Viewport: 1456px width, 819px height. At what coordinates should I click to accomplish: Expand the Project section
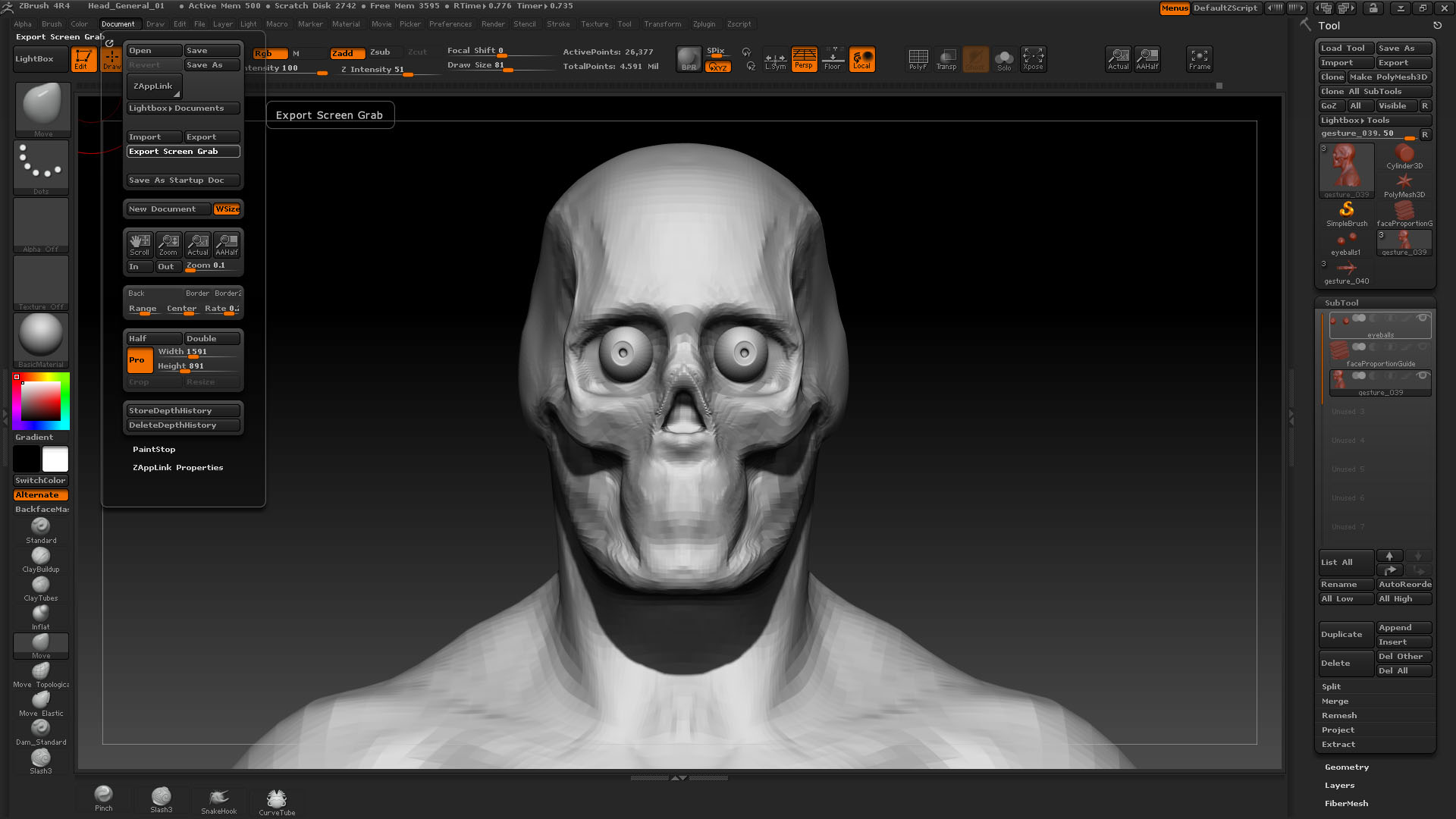1338,730
